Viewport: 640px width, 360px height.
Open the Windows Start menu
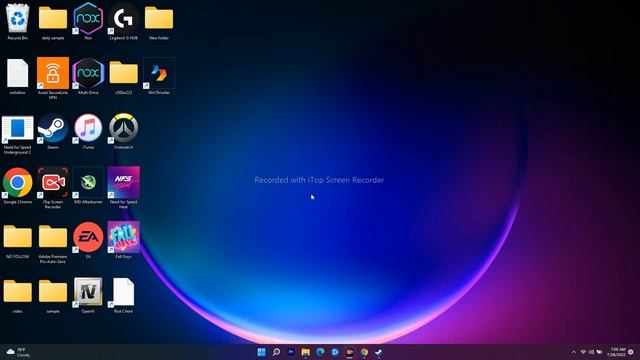click(262, 352)
